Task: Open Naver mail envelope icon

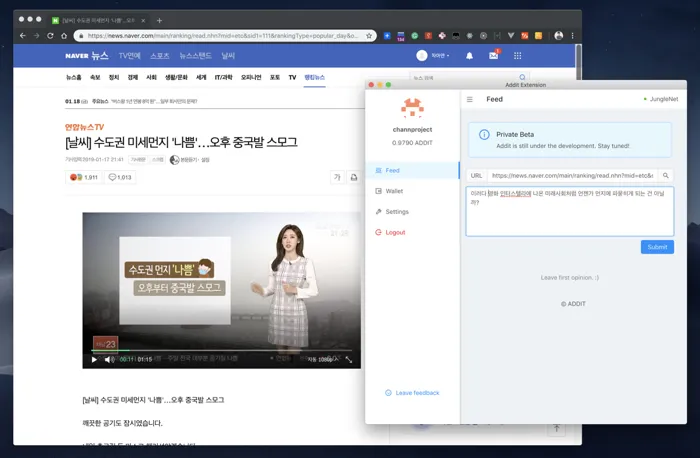Action: [x=493, y=55]
